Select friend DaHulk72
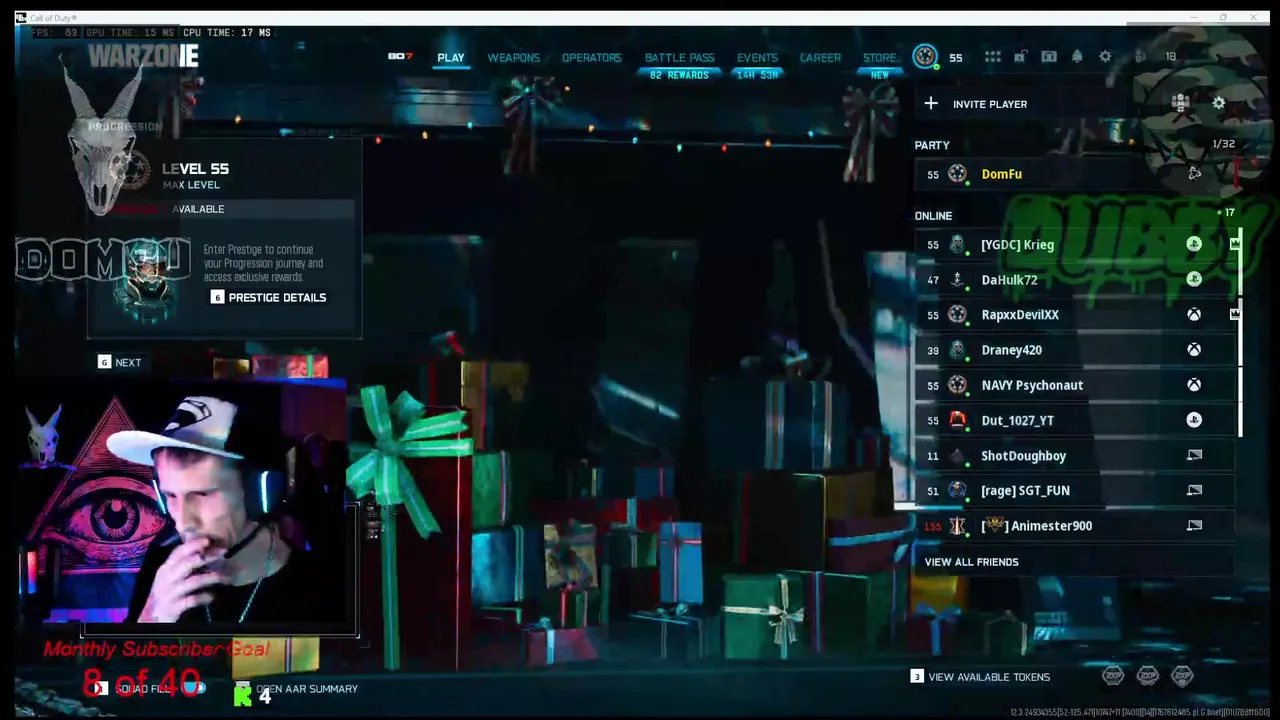Screen dimensions: 1280x720 pyautogui.click(x=1075, y=280)
